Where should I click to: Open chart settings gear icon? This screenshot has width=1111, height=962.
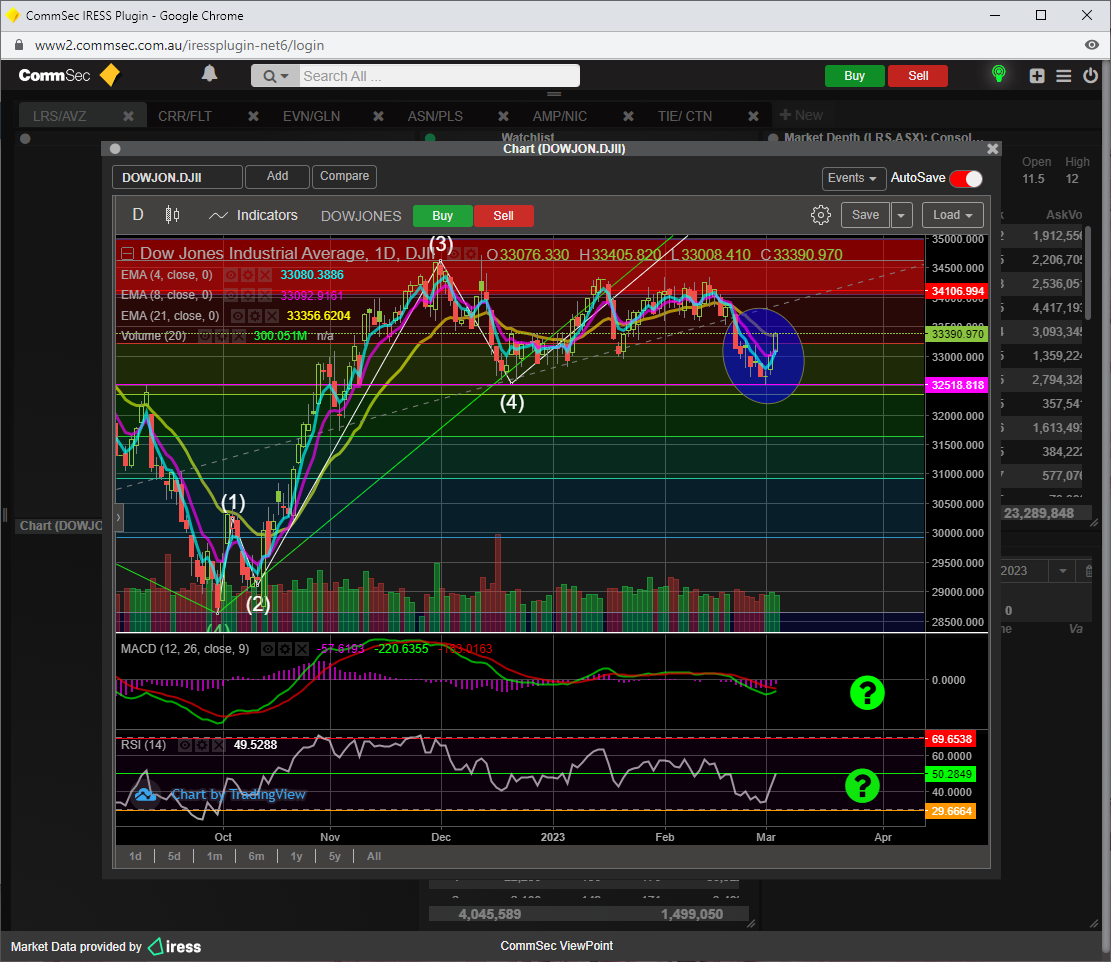pyautogui.click(x=820, y=215)
